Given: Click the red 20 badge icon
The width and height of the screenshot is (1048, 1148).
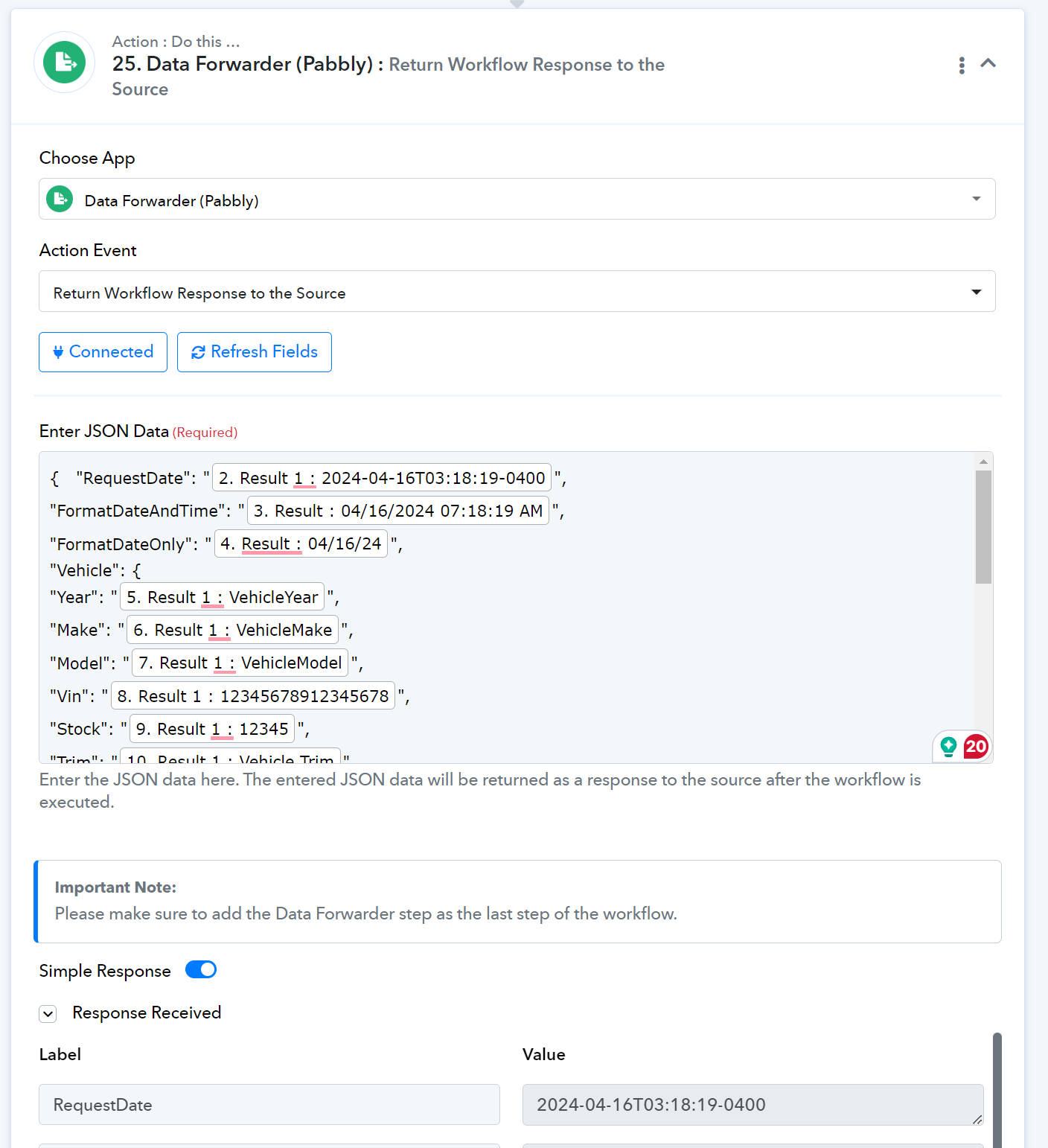Looking at the screenshot, I should 976,746.
